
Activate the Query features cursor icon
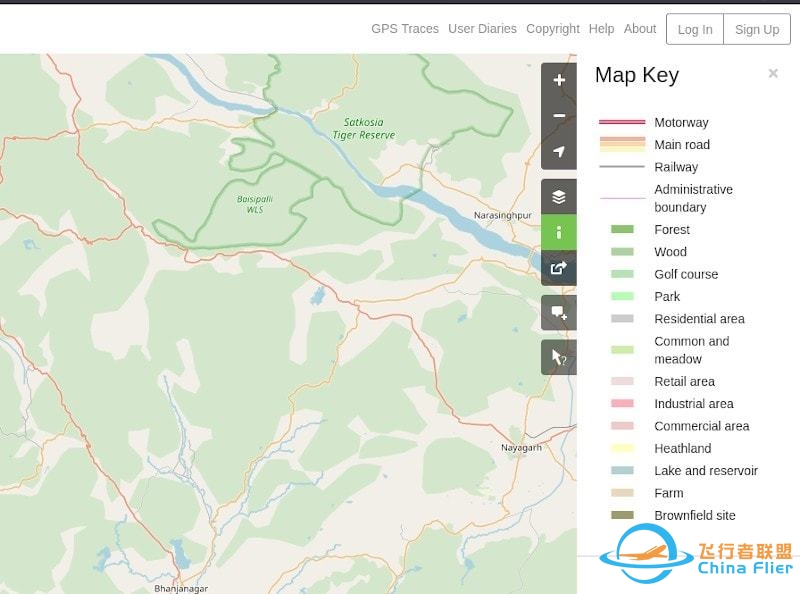coord(559,357)
